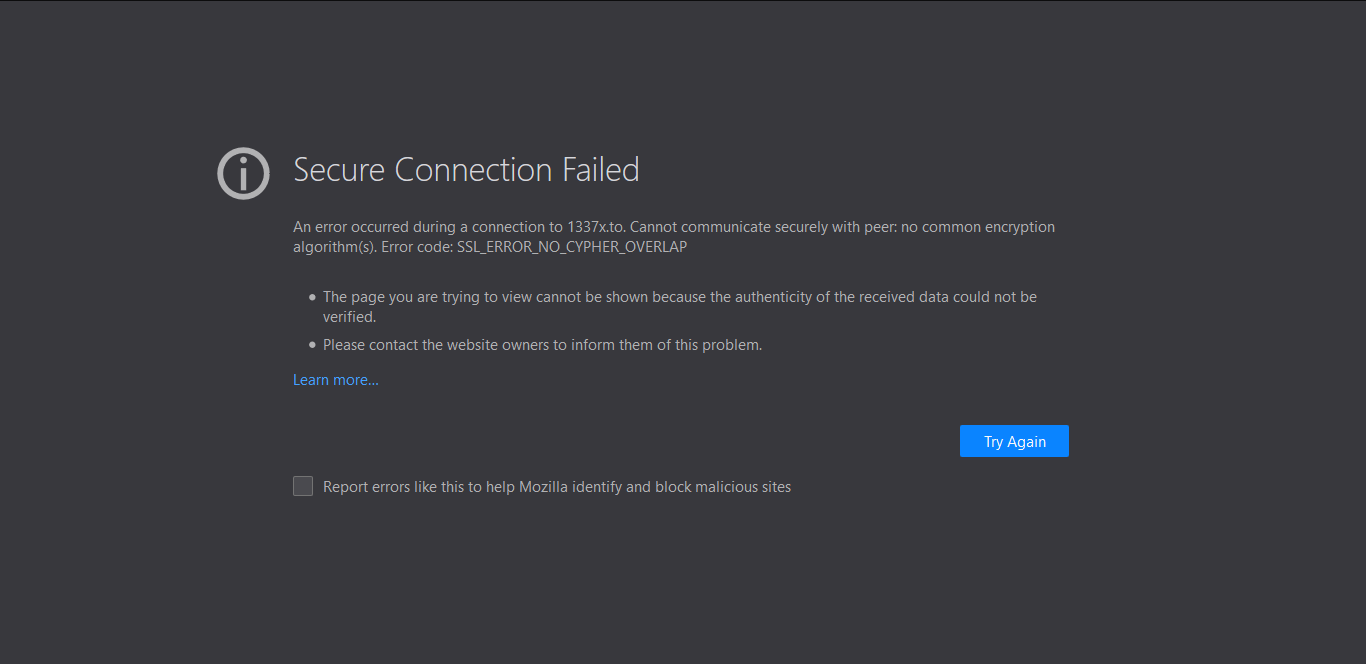This screenshot has height=664, width=1366.
Task: Open the Learn more link
Action: pos(335,380)
